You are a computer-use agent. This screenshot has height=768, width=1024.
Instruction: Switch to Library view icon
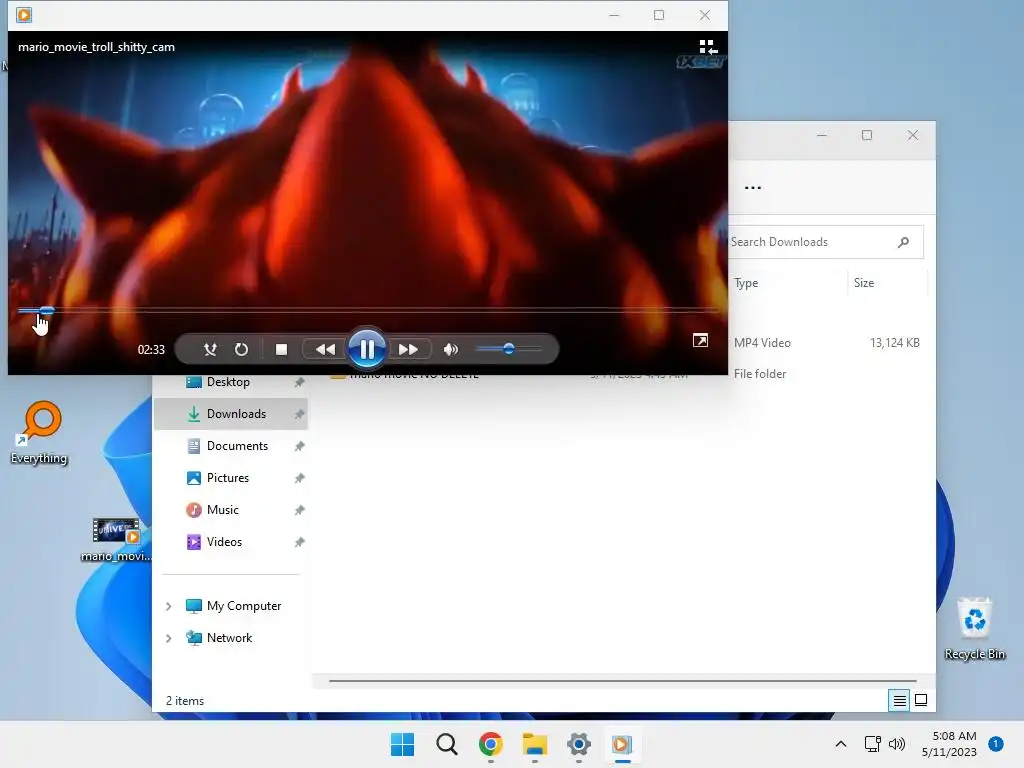point(708,47)
